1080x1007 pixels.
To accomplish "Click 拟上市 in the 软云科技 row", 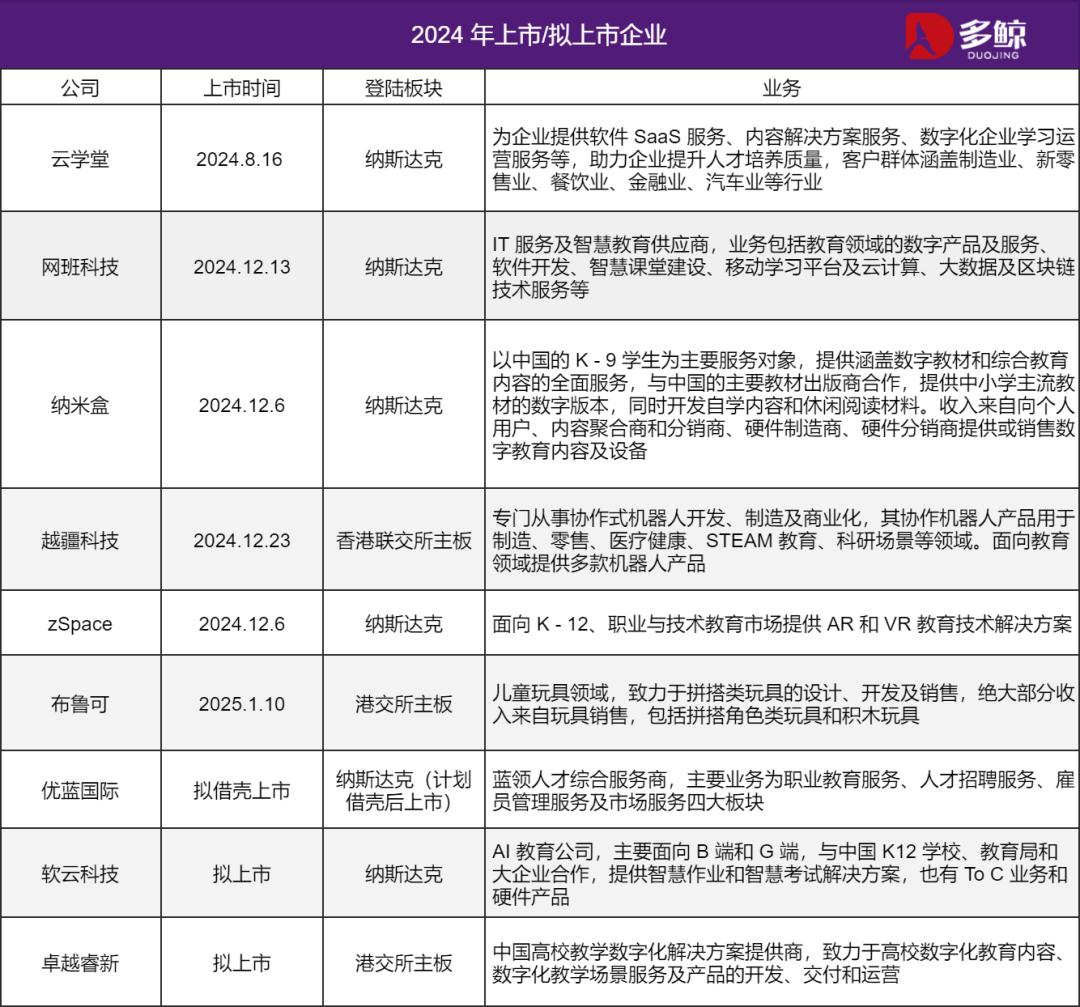I will click(242, 873).
